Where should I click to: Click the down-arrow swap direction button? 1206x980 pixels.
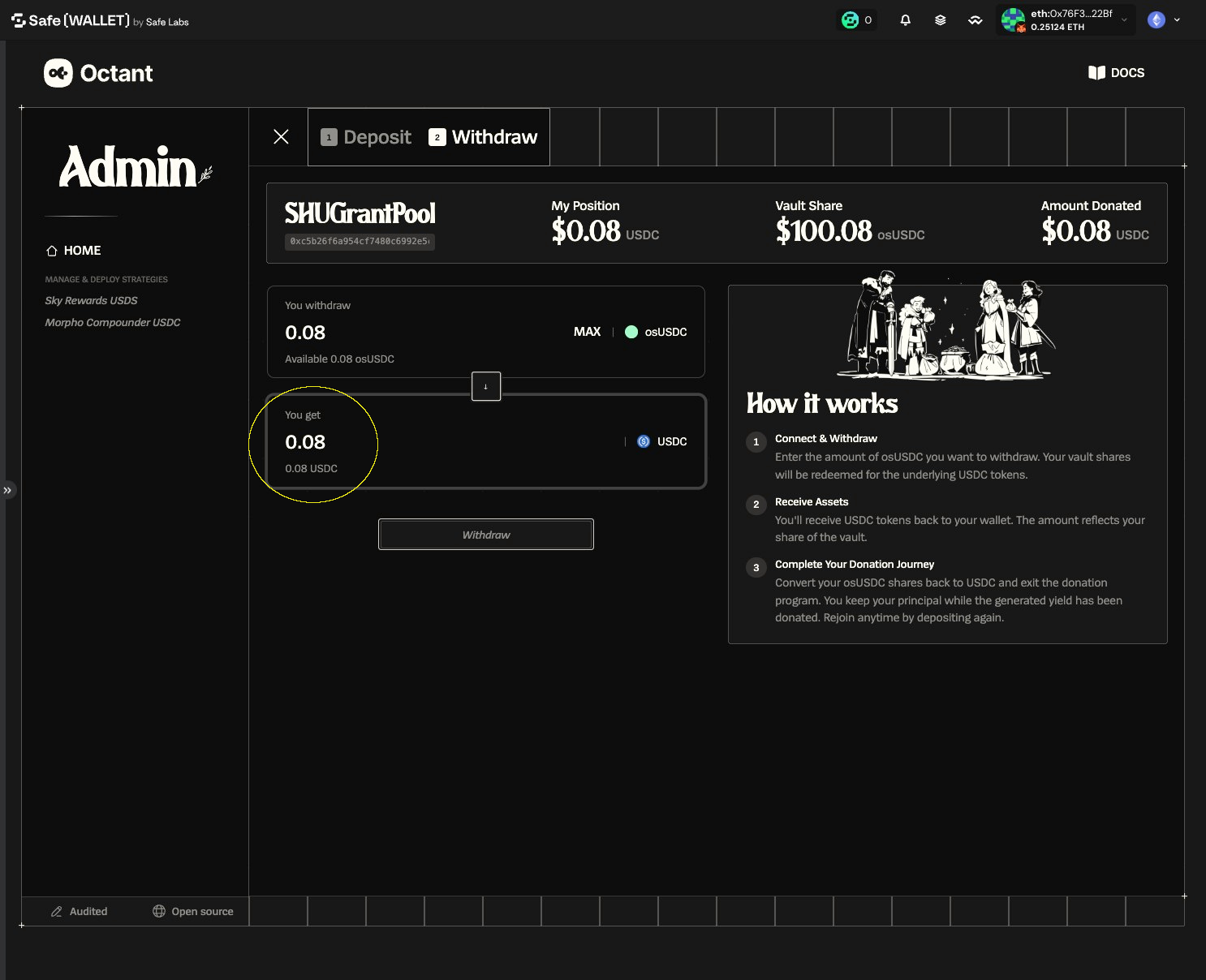point(486,386)
